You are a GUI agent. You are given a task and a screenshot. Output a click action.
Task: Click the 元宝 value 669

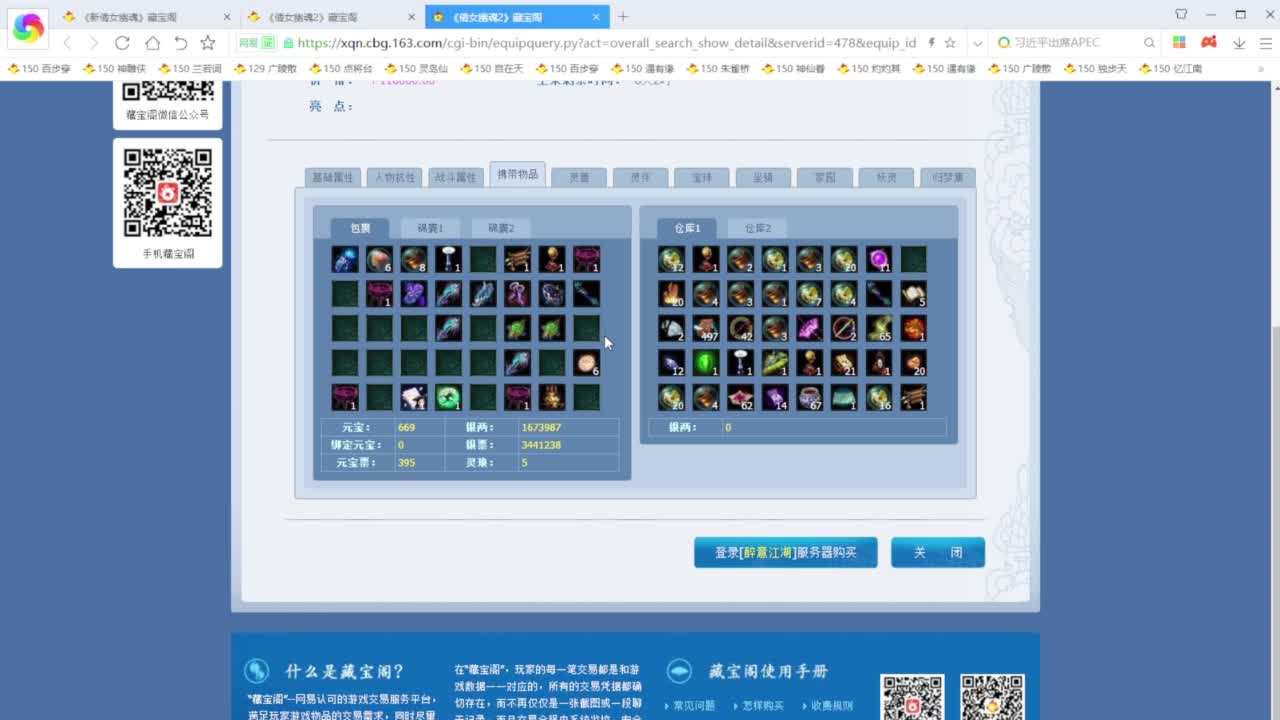(x=406, y=428)
